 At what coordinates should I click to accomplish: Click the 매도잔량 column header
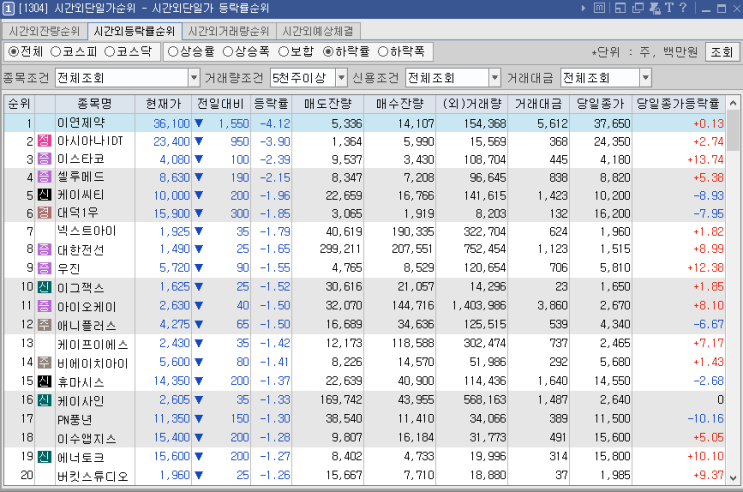point(328,103)
